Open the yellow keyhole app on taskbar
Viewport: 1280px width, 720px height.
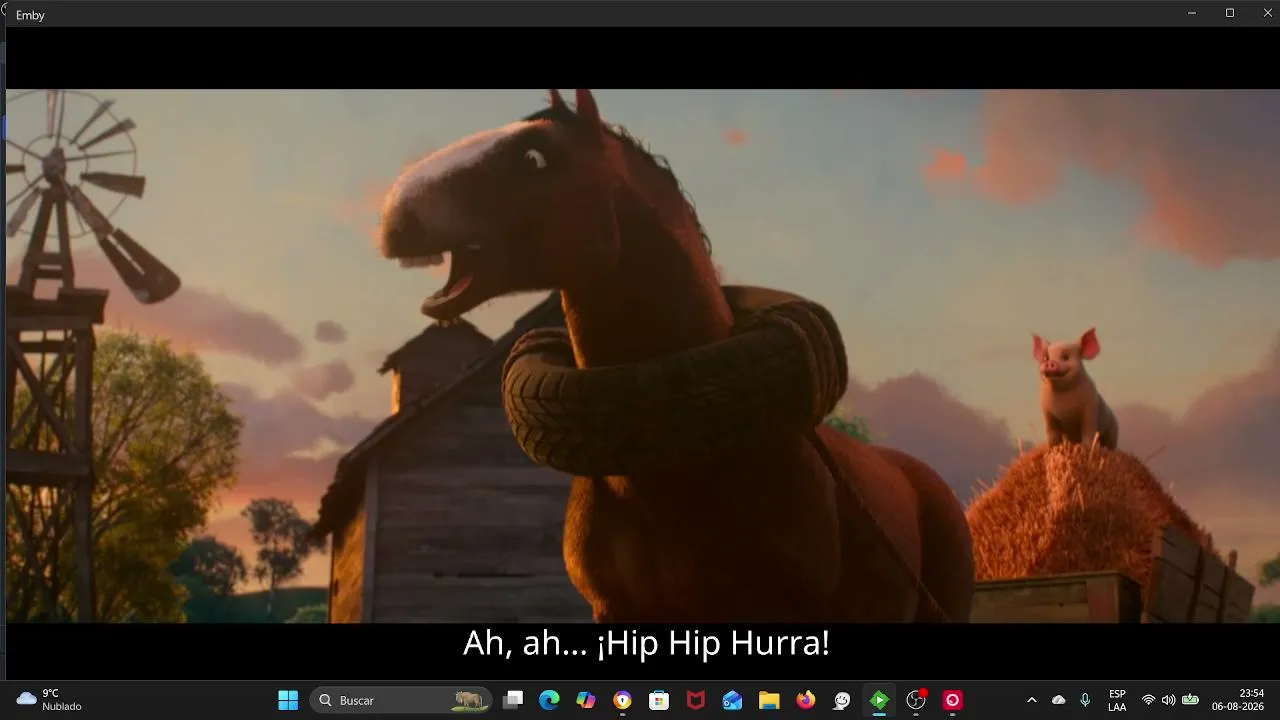[x=623, y=700]
